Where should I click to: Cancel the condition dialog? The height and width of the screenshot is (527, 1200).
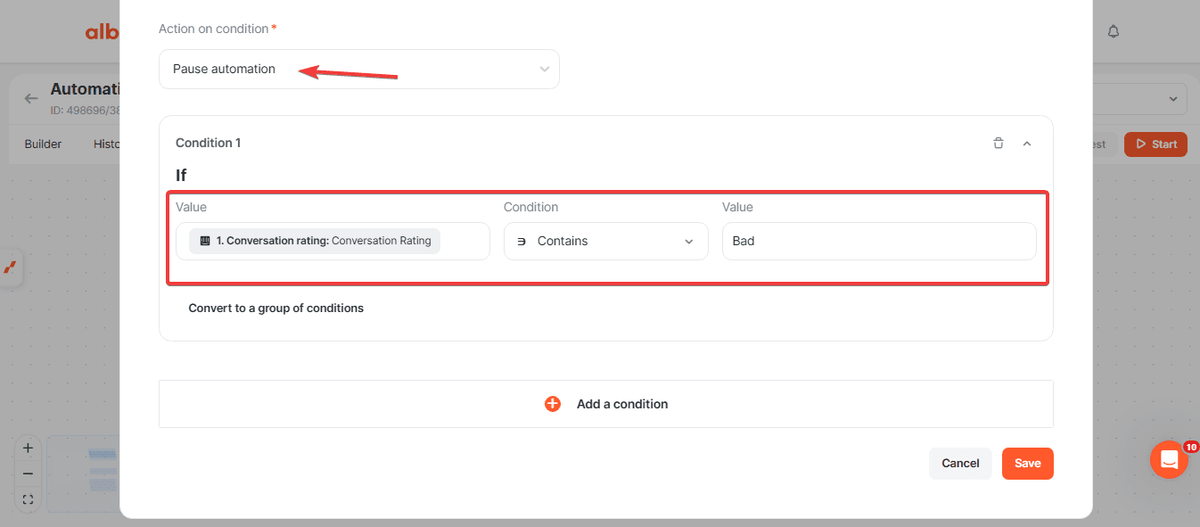pyautogui.click(x=960, y=463)
